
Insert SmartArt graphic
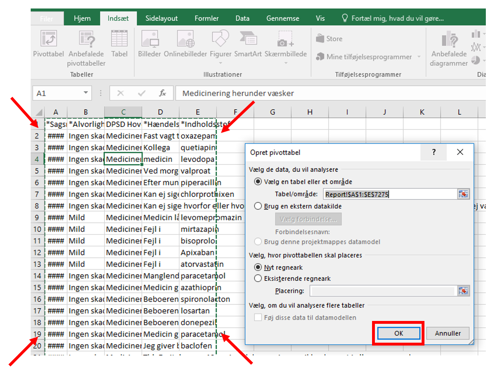(248, 44)
